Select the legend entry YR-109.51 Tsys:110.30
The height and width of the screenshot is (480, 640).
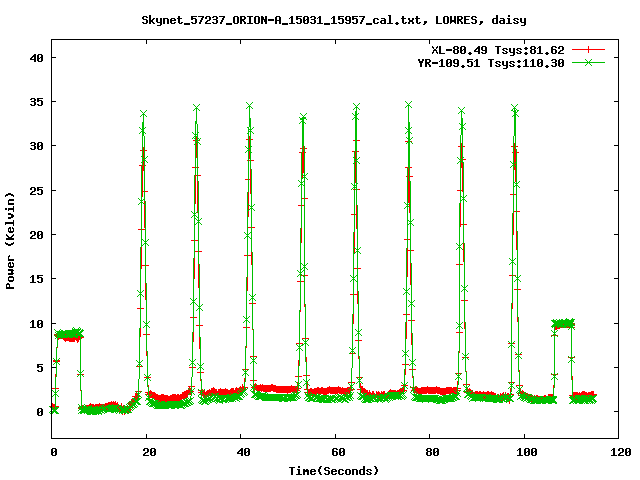click(x=491, y=63)
